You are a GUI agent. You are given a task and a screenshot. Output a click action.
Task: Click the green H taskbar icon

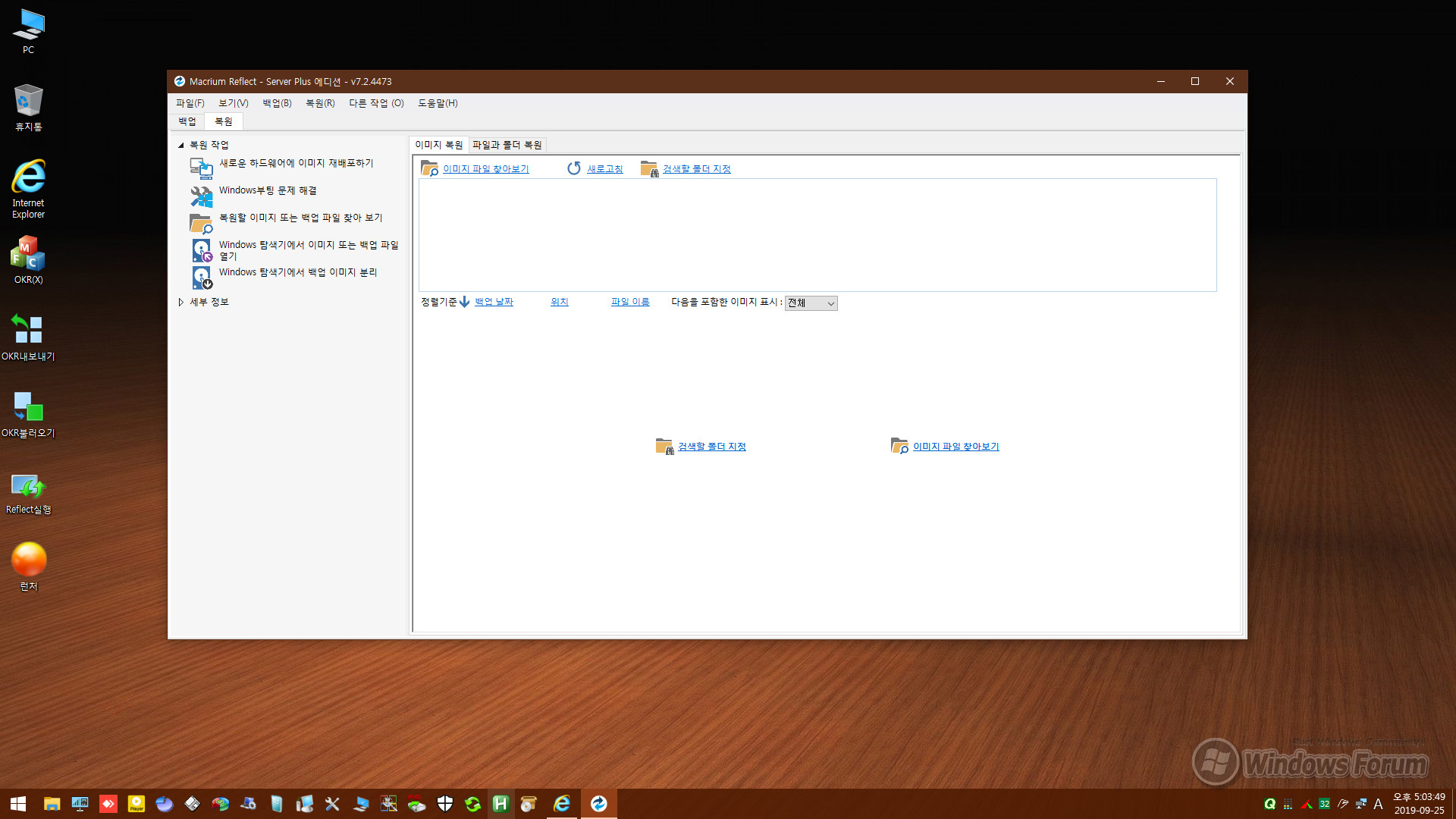pos(500,804)
